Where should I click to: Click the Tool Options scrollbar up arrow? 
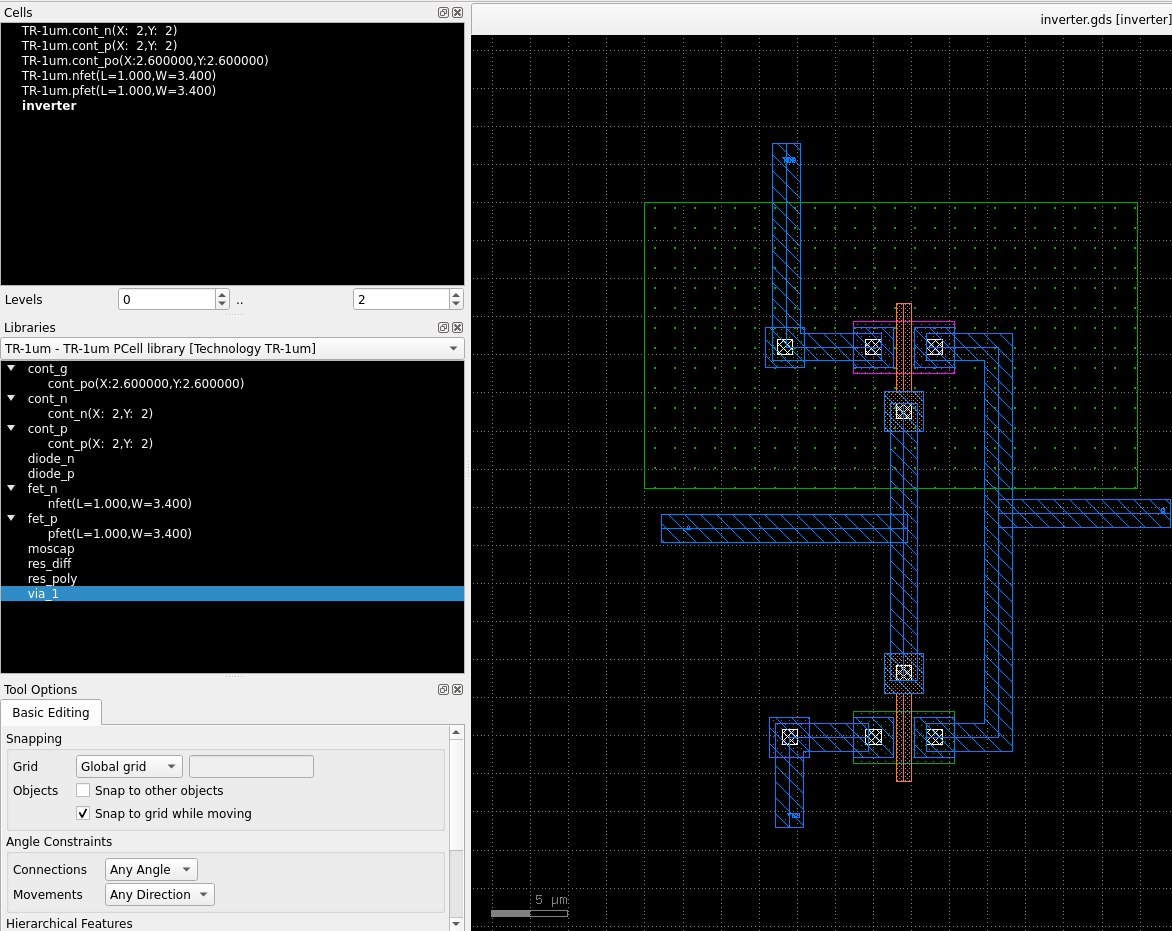[x=456, y=733]
